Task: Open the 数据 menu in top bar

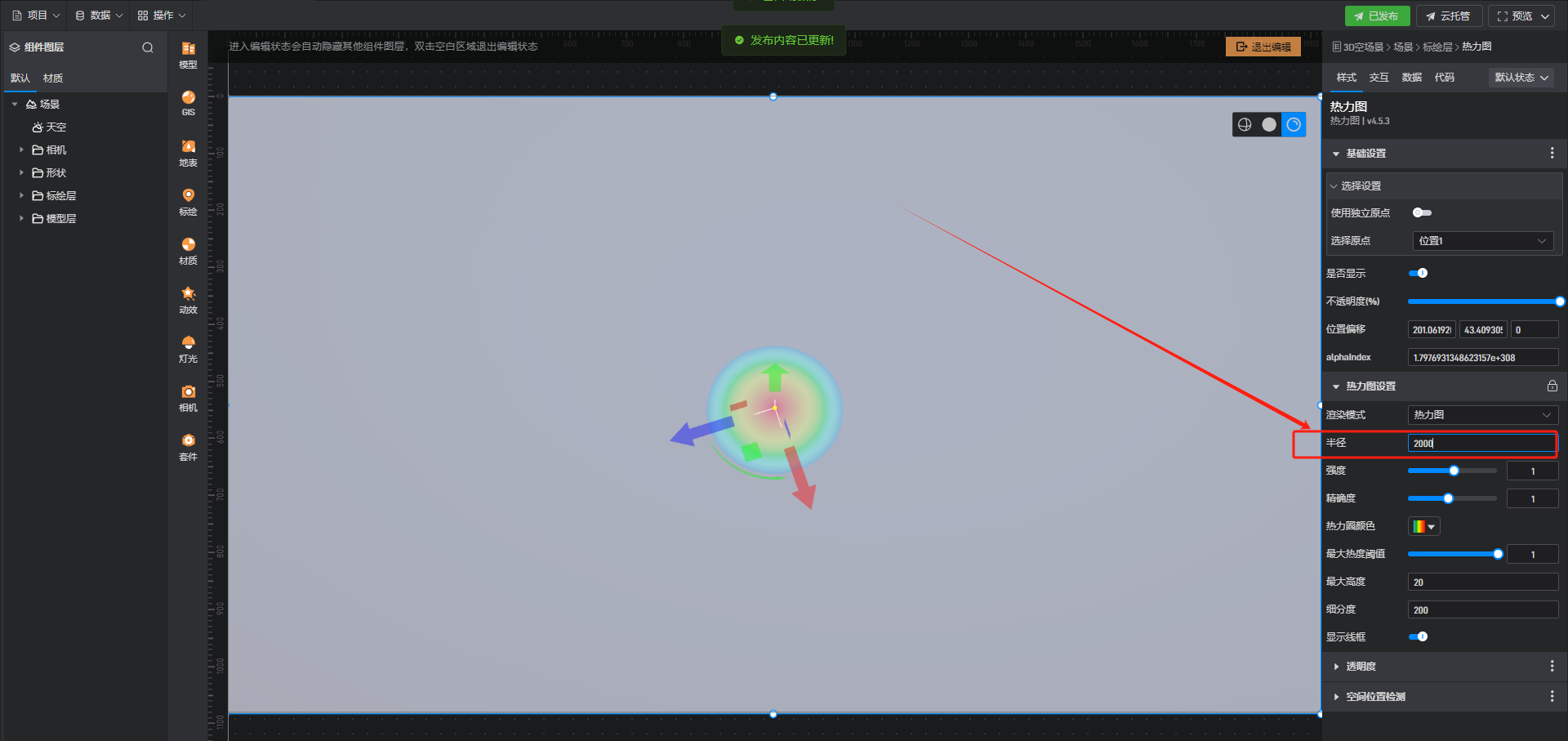Action: (x=99, y=16)
